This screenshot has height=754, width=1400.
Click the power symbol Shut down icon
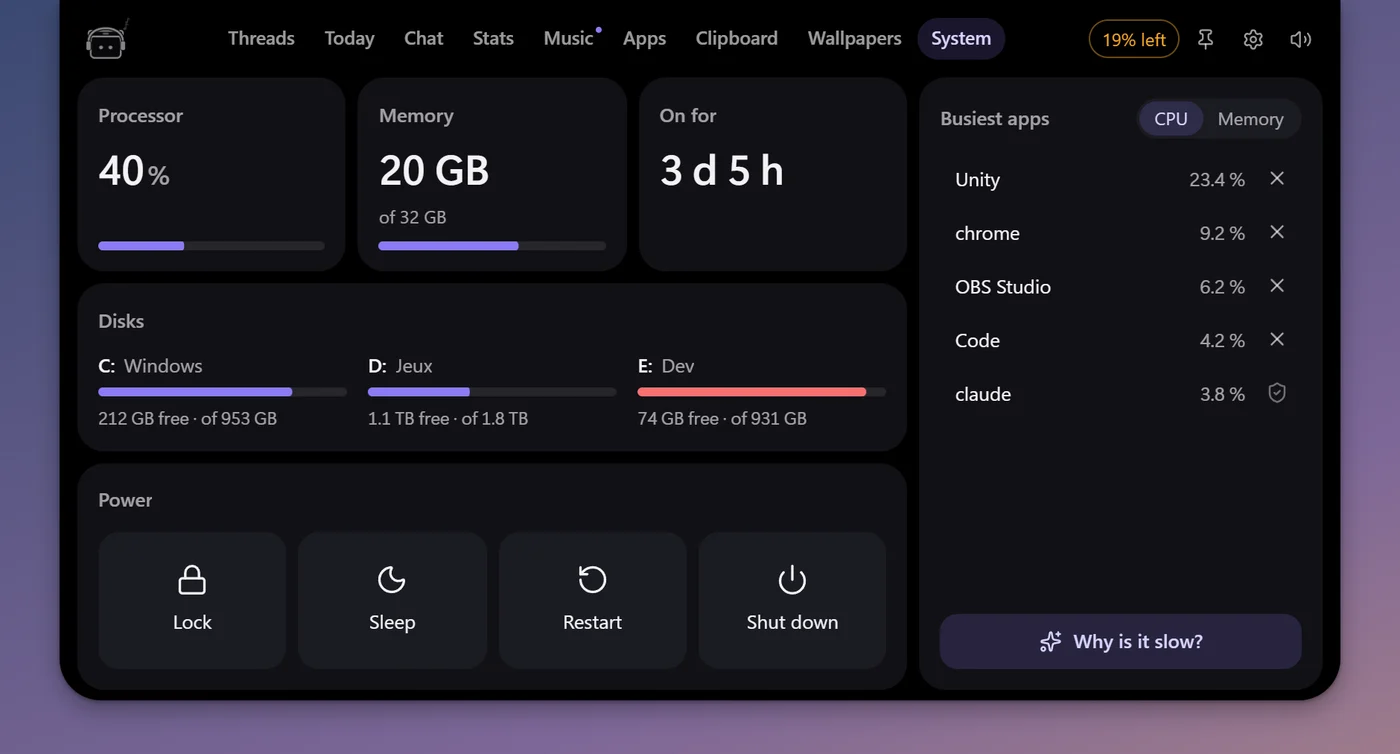coord(792,580)
